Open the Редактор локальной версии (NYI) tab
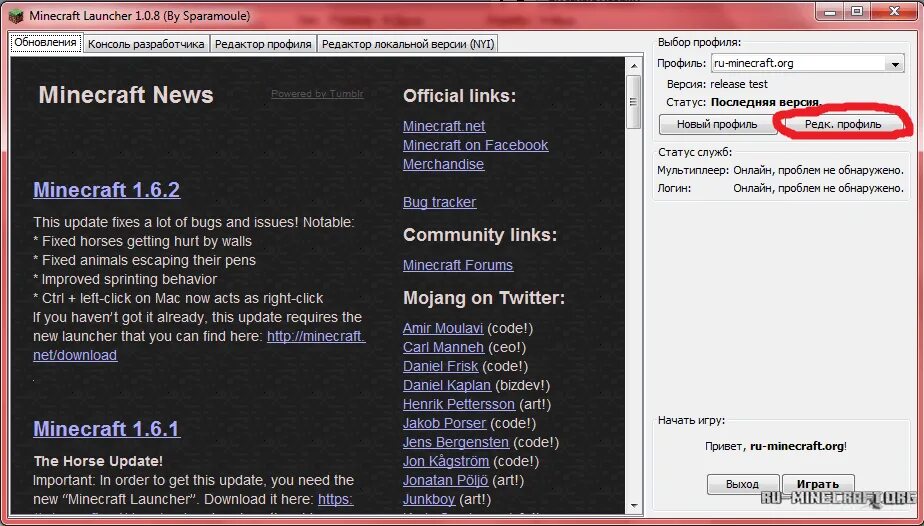 point(408,44)
